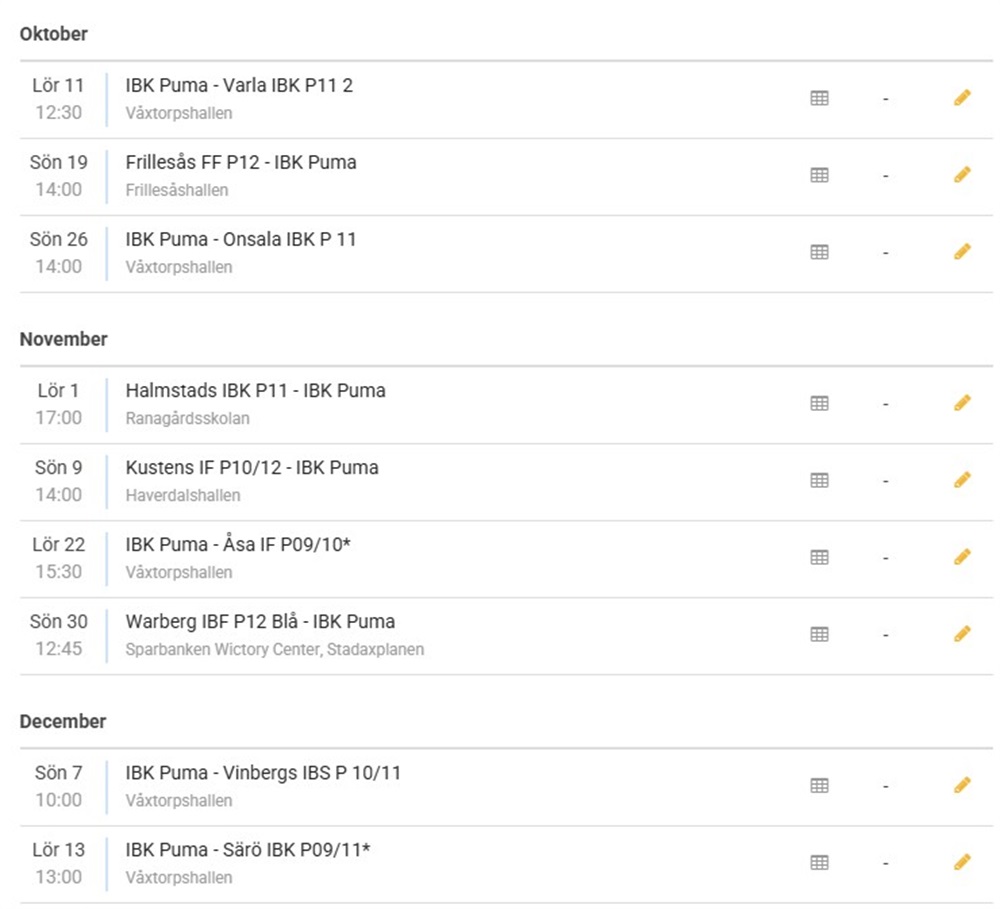Open table icon for Åsa IF P09/10 match
The width and height of the screenshot is (1000, 909).
[x=819, y=557]
